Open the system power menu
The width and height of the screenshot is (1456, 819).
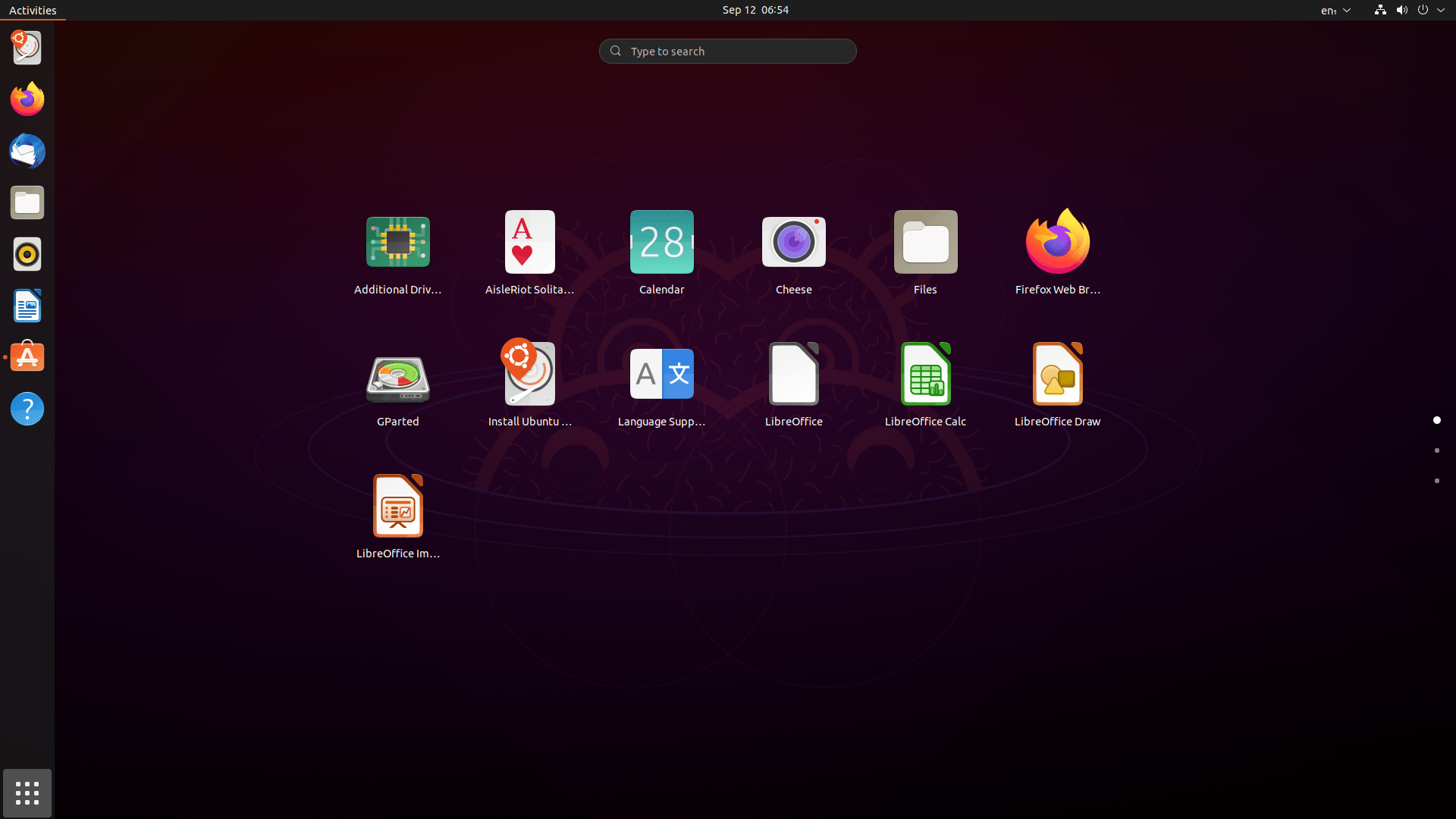pos(1423,10)
